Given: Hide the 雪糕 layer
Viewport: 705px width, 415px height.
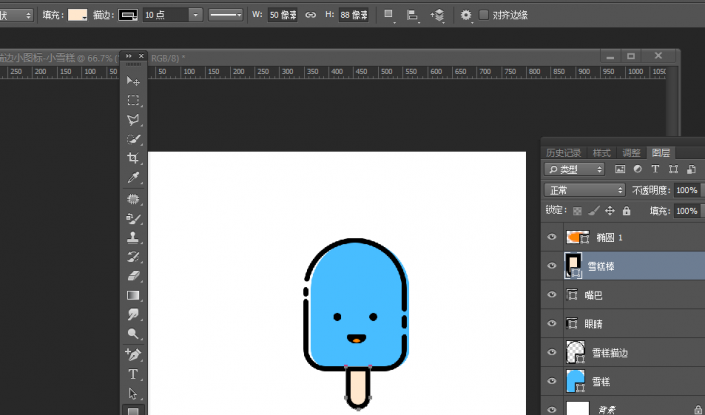Looking at the screenshot, I should click(552, 381).
